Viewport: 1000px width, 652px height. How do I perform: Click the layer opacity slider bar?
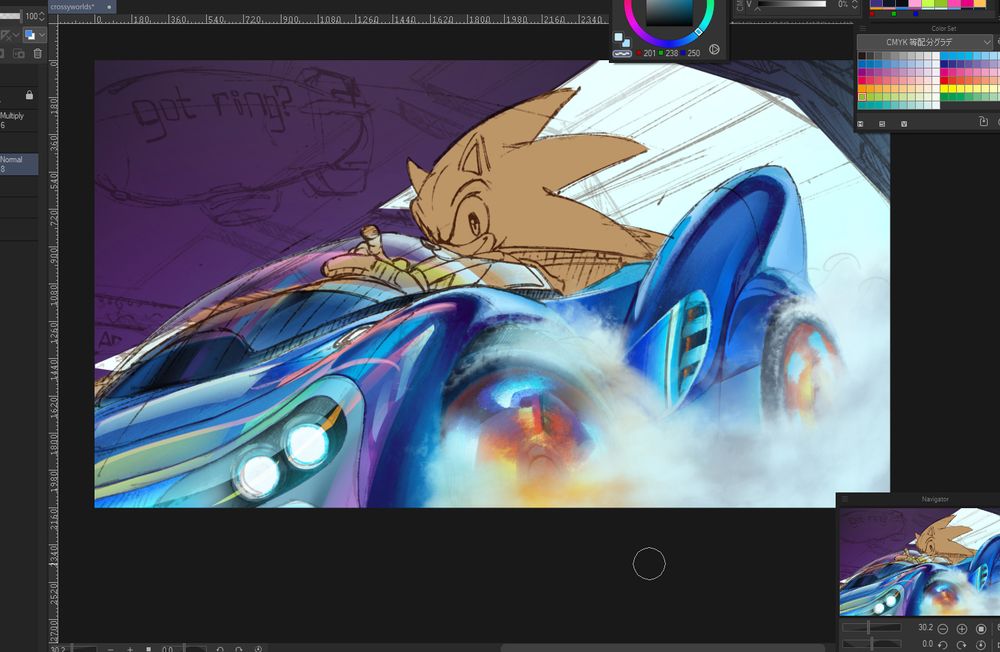tap(11, 16)
